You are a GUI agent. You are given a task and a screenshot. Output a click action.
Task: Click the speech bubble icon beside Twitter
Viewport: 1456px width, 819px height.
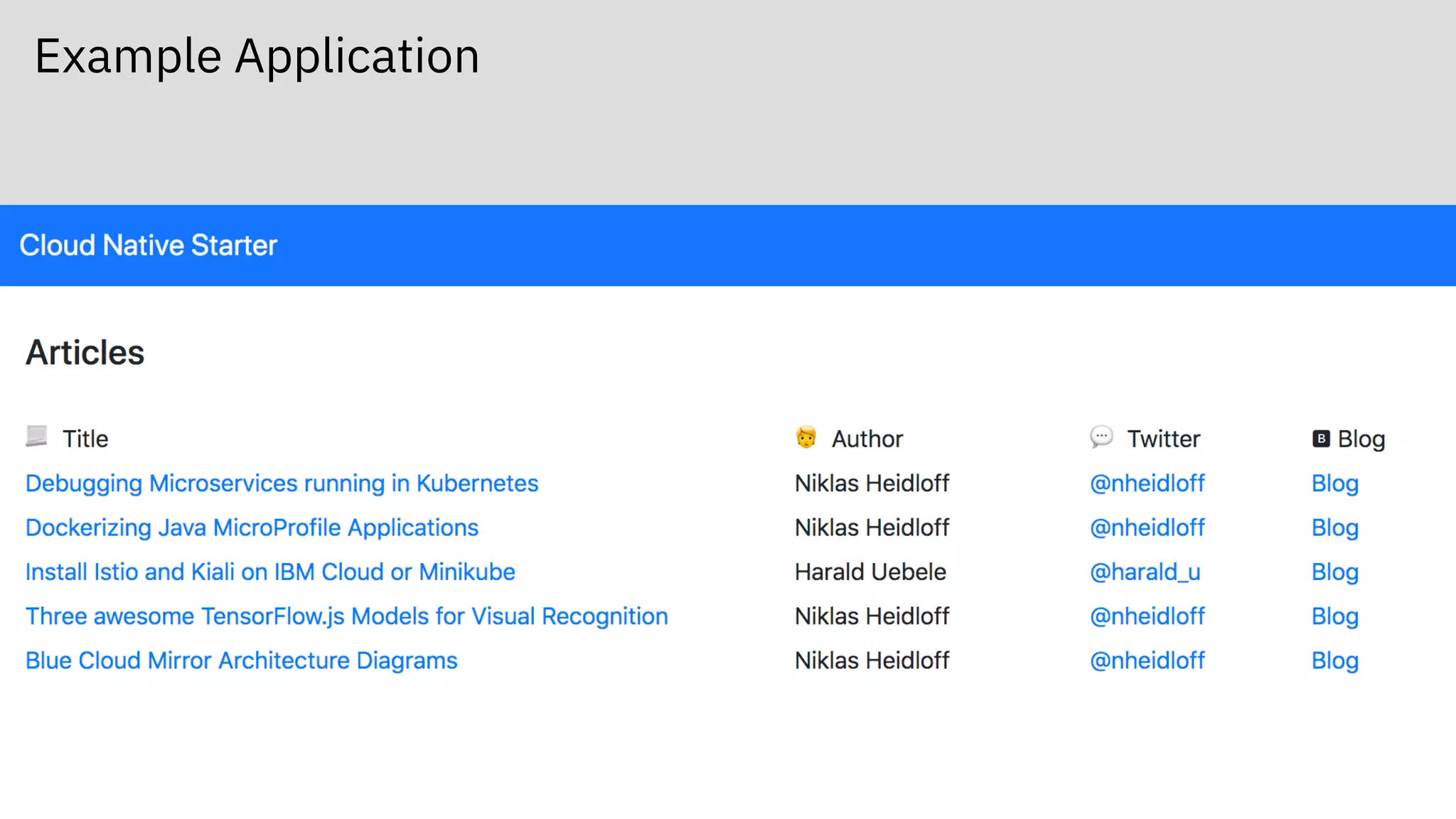1101,437
